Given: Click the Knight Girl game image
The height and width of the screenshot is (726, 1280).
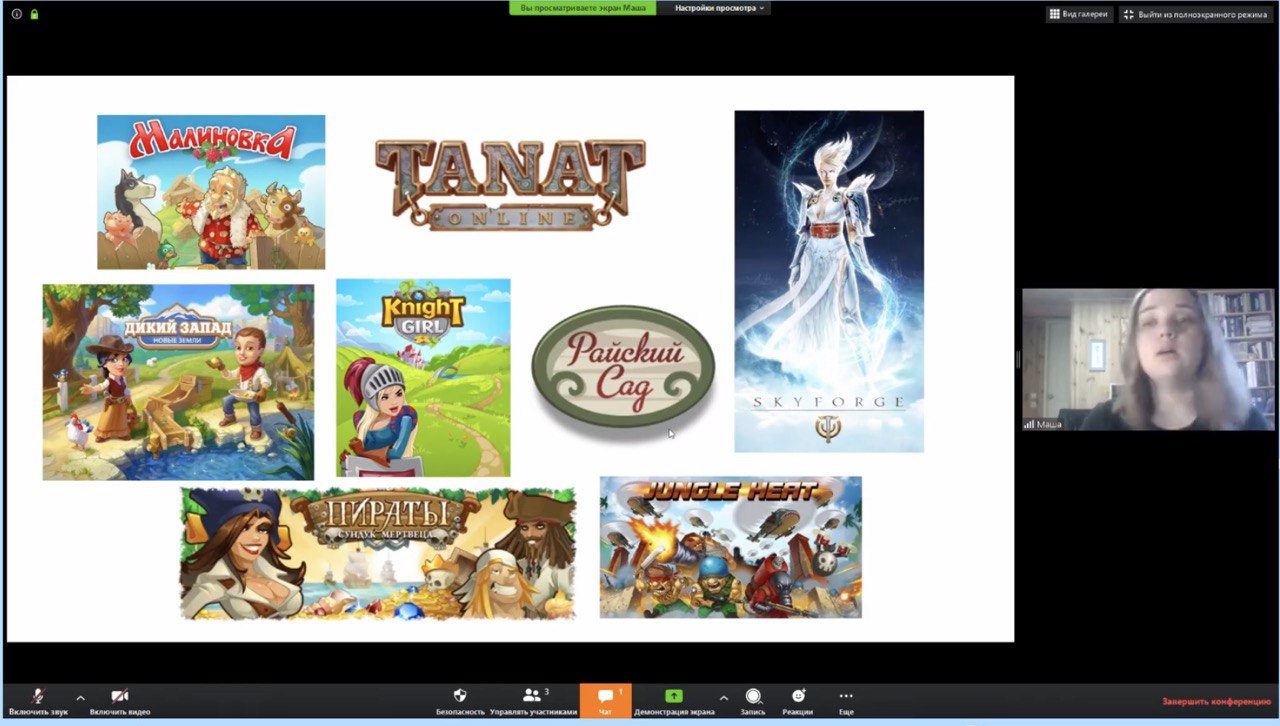Looking at the screenshot, I should click(423, 377).
